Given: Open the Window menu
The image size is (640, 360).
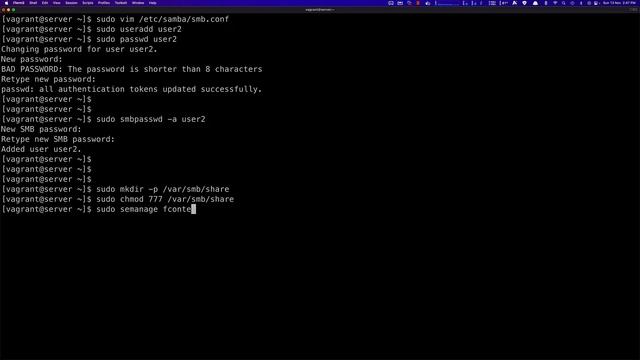Looking at the screenshot, I should (138, 3).
